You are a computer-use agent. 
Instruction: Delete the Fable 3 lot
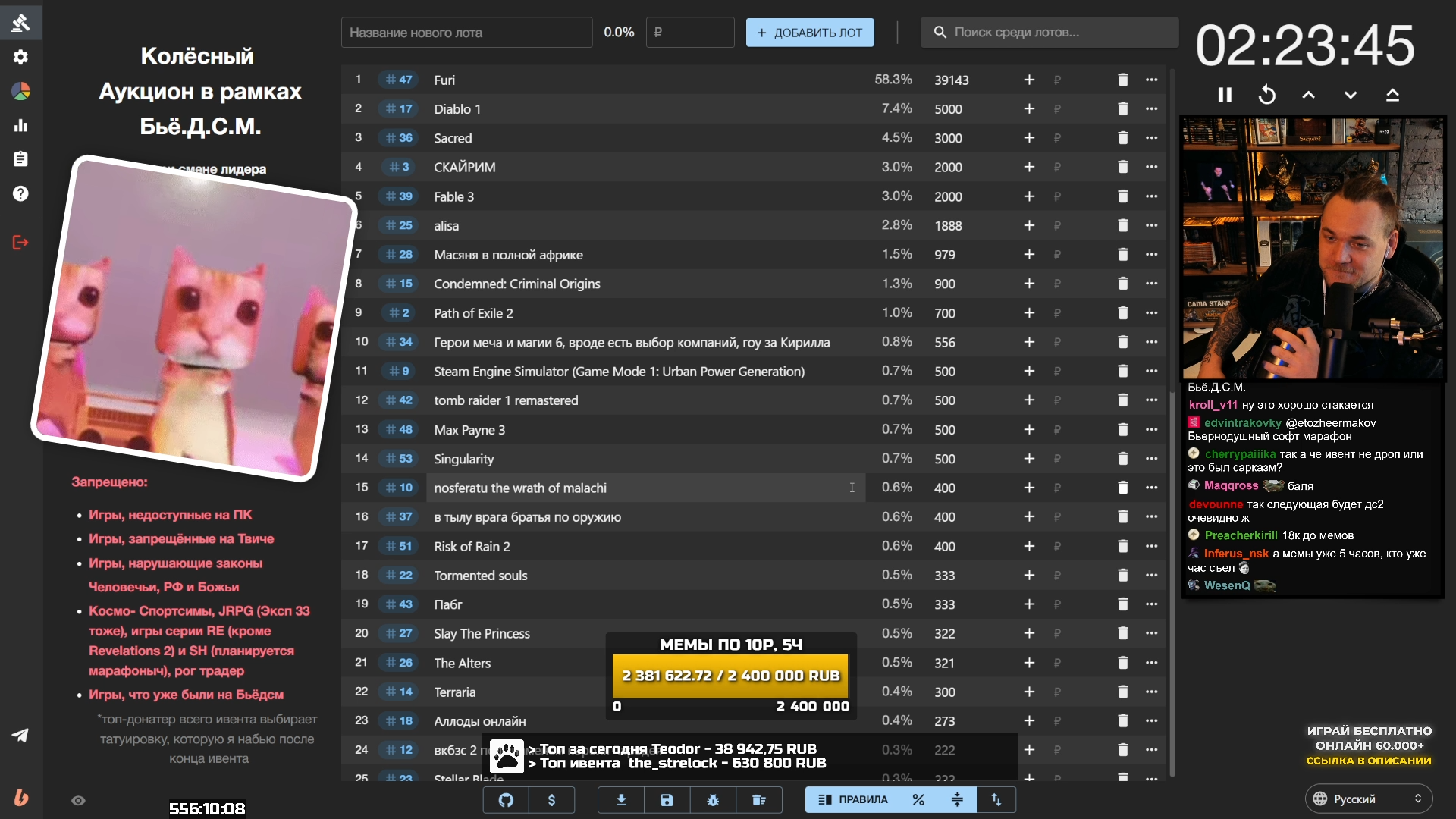[1123, 196]
